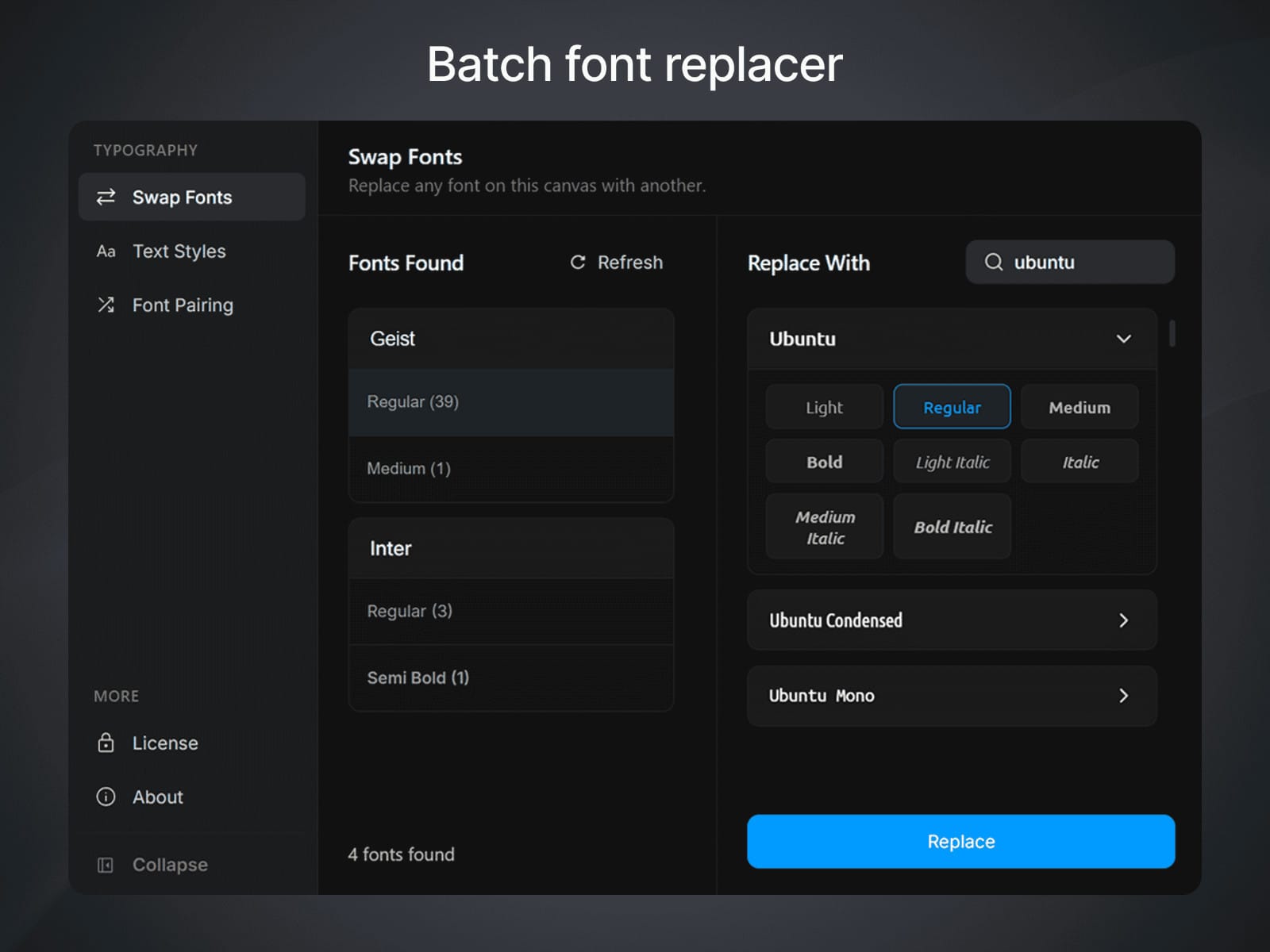Choose the Medium Italic style
The height and width of the screenshot is (952, 1270).
point(824,527)
